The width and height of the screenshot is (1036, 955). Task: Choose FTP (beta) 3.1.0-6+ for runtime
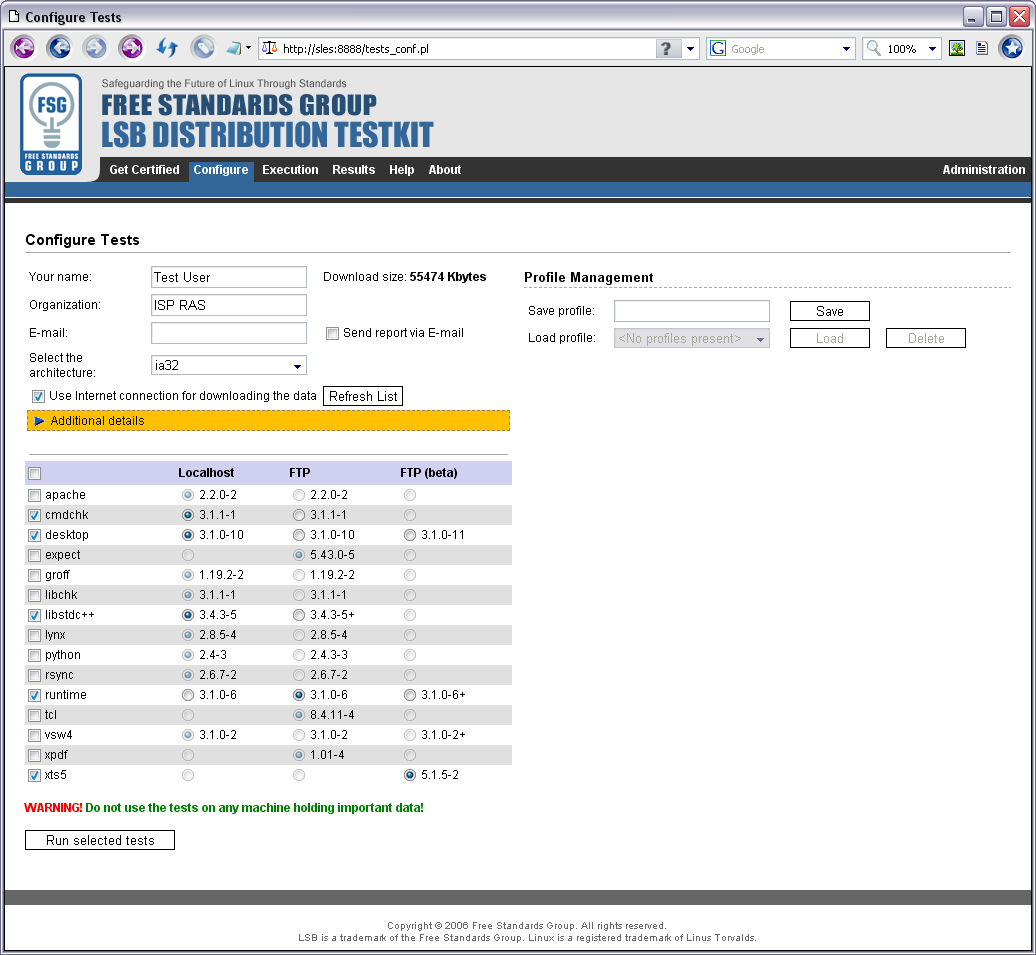(410, 695)
